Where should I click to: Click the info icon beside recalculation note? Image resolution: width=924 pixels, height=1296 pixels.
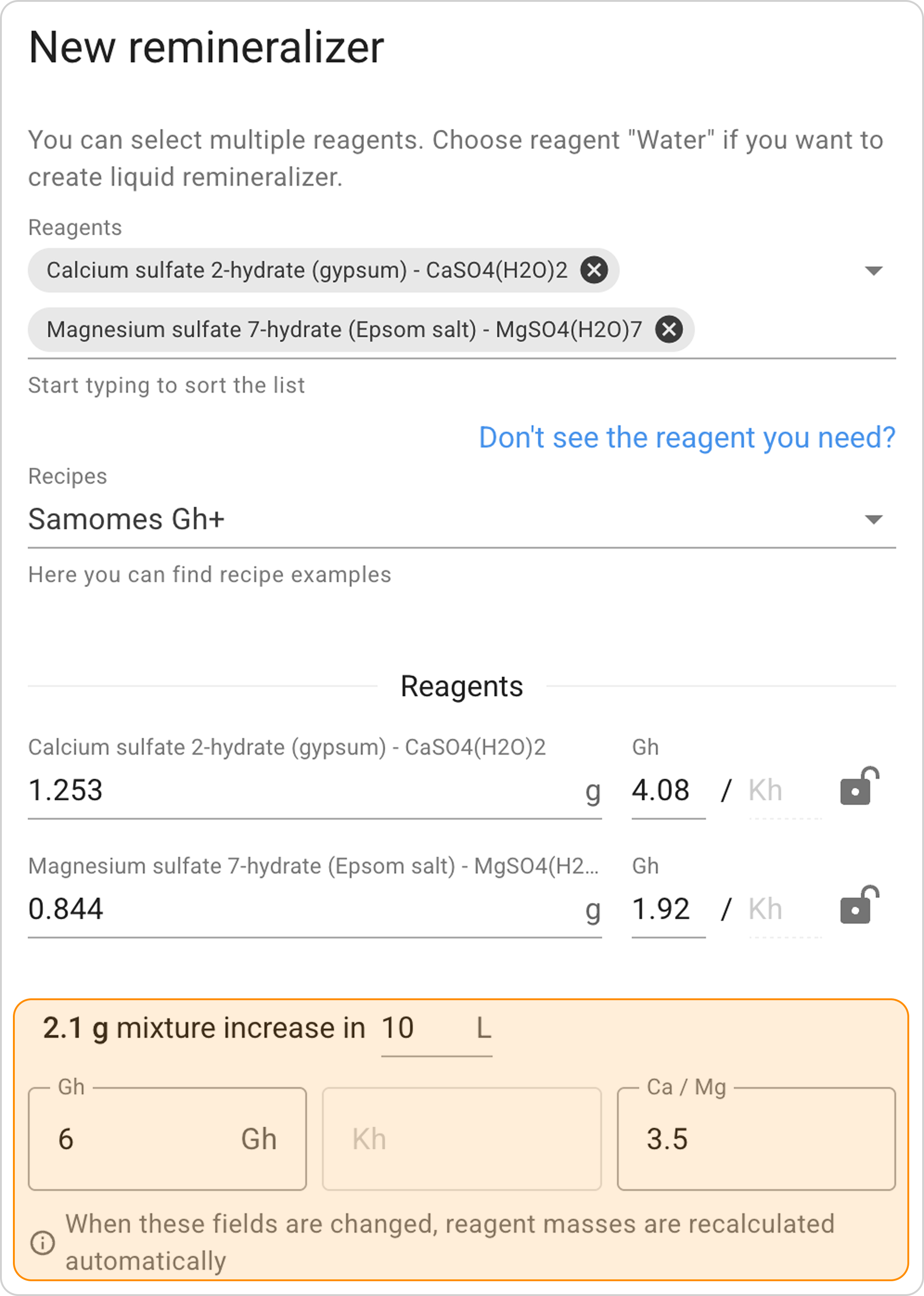[43, 1242]
